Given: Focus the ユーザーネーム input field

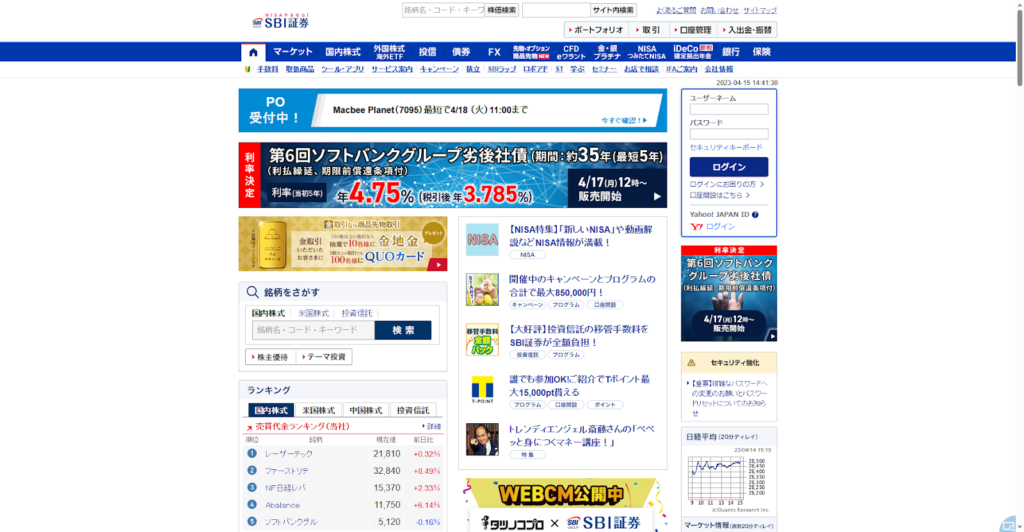Looking at the screenshot, I should click(x=729, y=110).
